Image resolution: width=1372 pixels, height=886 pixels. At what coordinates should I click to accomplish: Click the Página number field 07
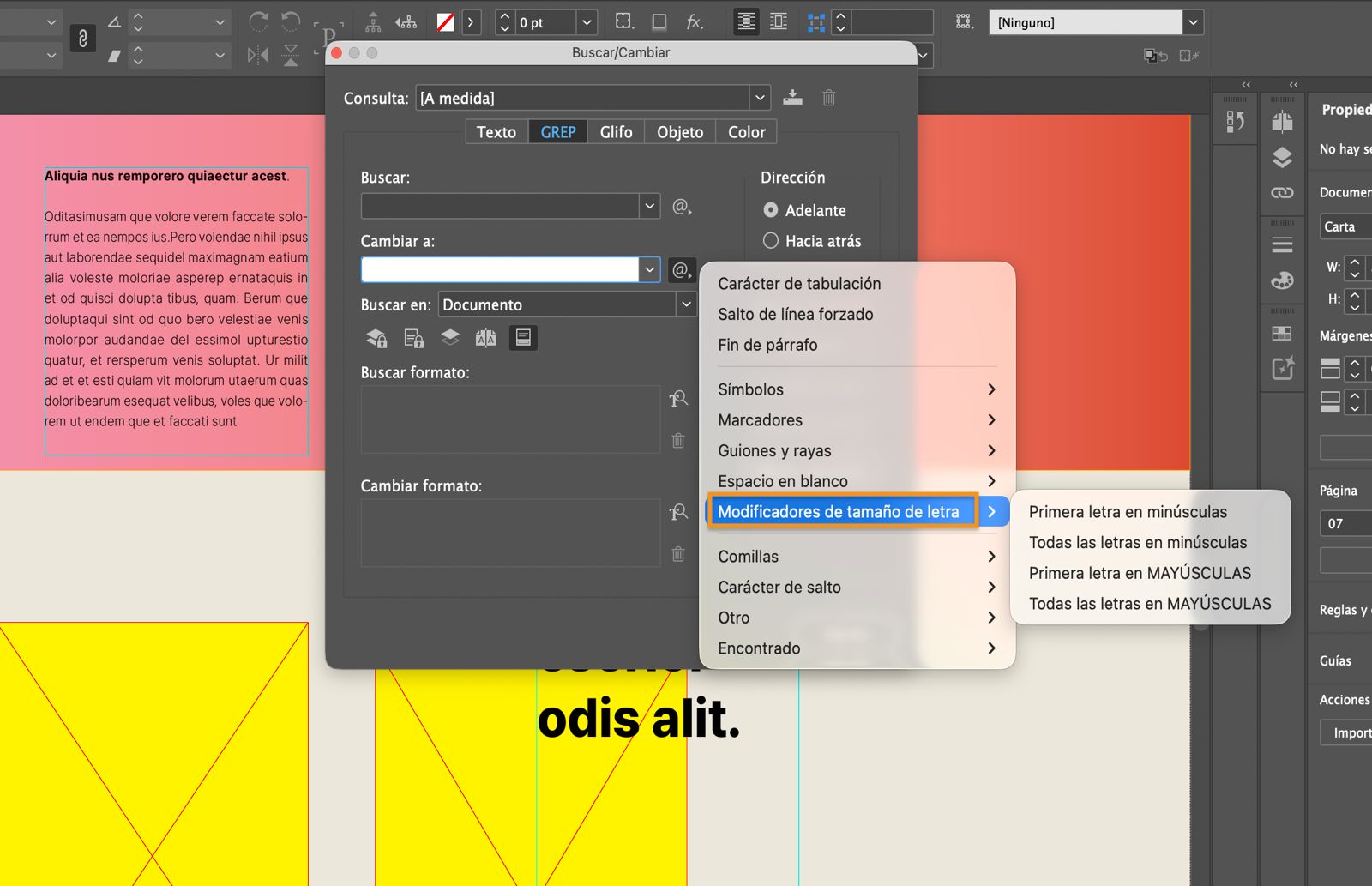tap(1345, 523)
